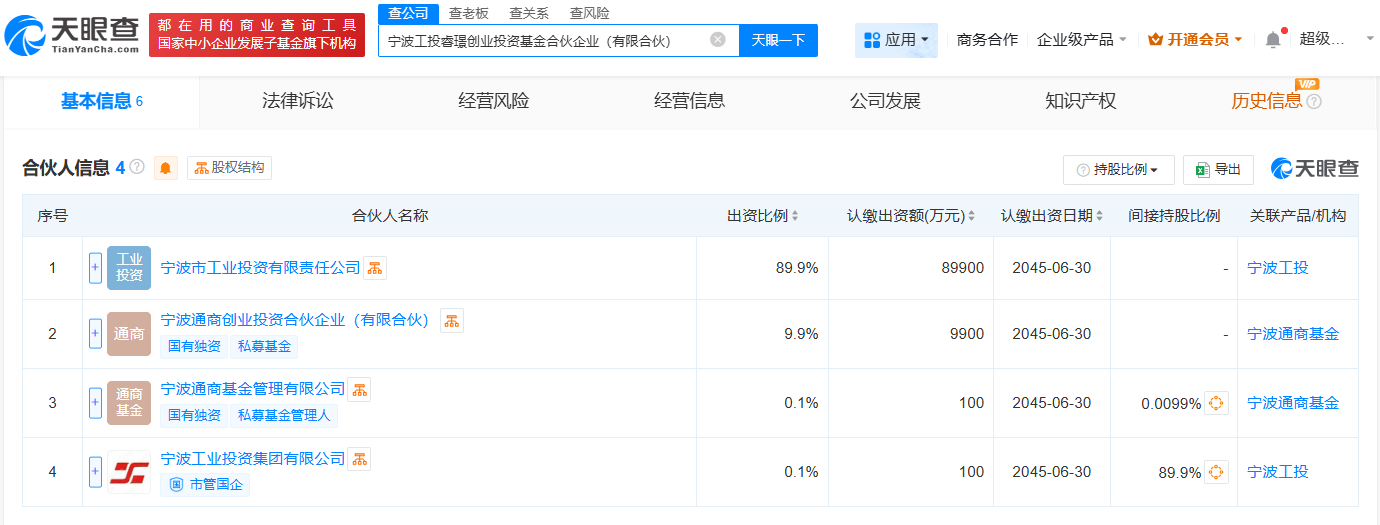1380x525 pixels.
Task: Click the 天眼一下 search button
Action: 778,40
